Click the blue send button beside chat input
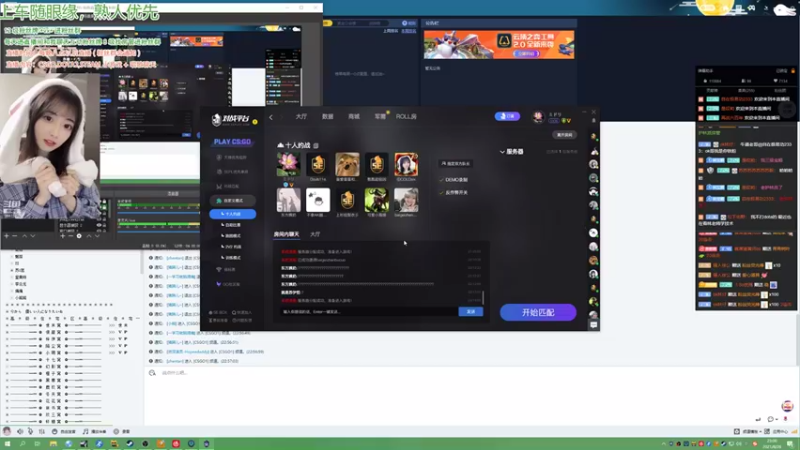The image size is (800, 450). click(470, 311)
